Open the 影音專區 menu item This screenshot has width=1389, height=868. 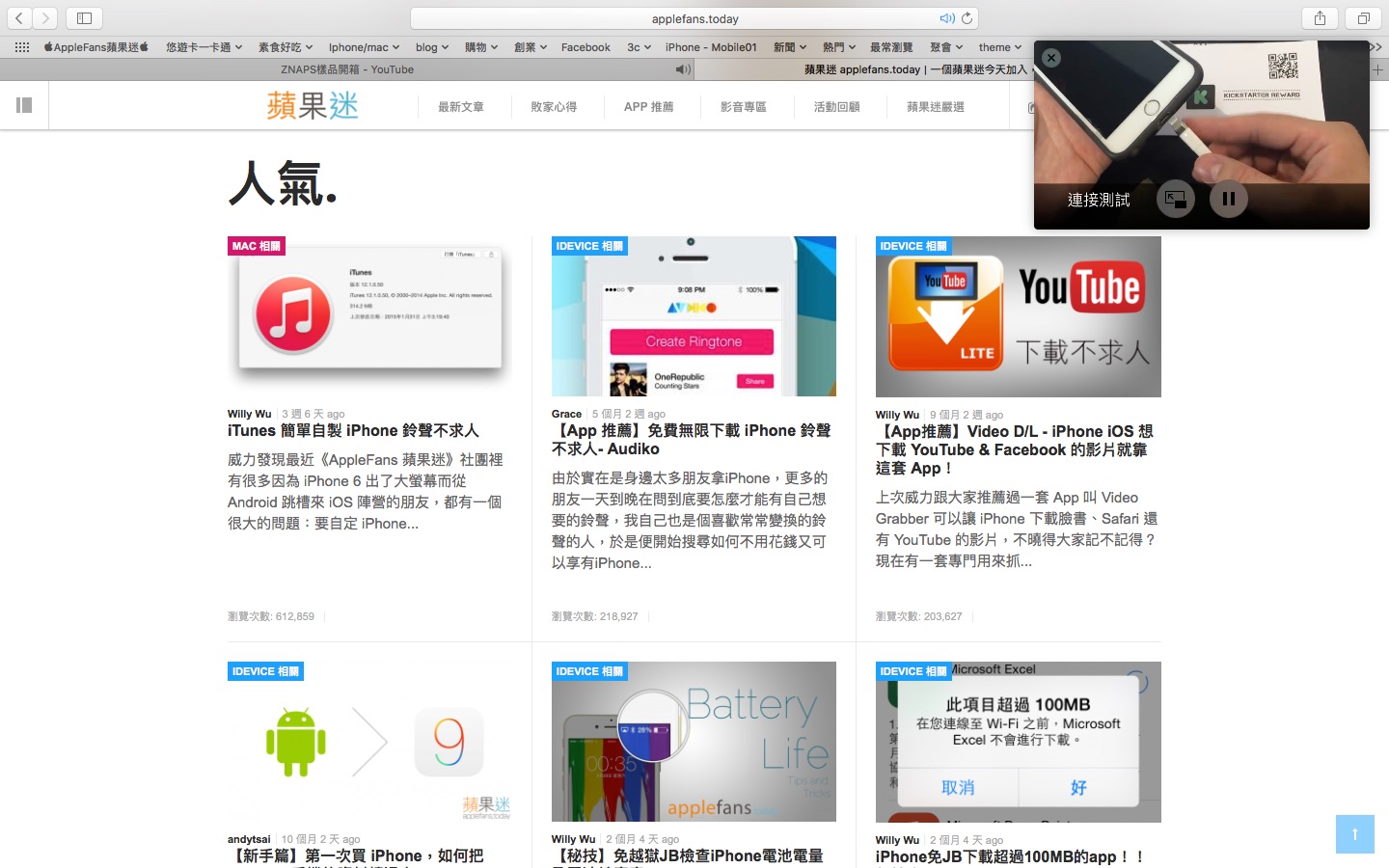pos(743,107)
